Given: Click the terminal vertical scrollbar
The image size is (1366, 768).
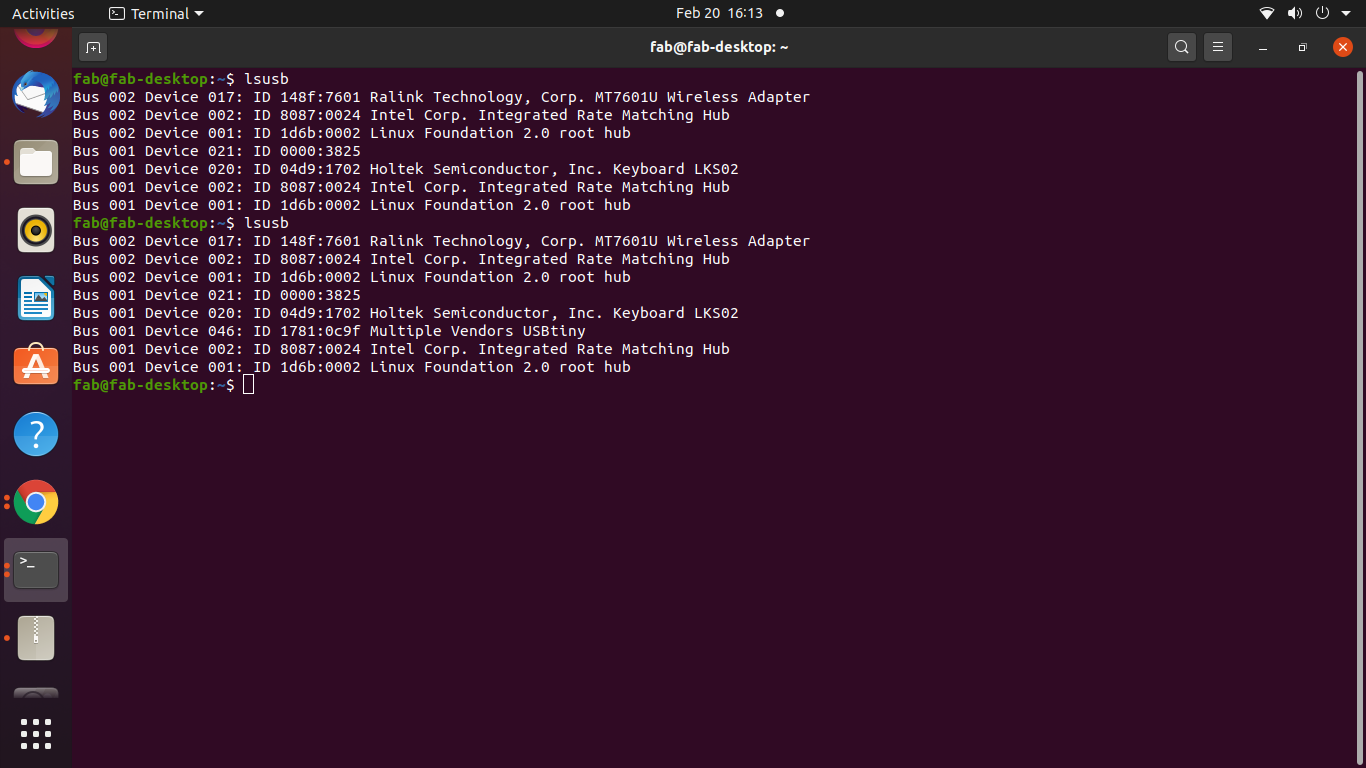Looking at the screenshot, I should 1360,415.
